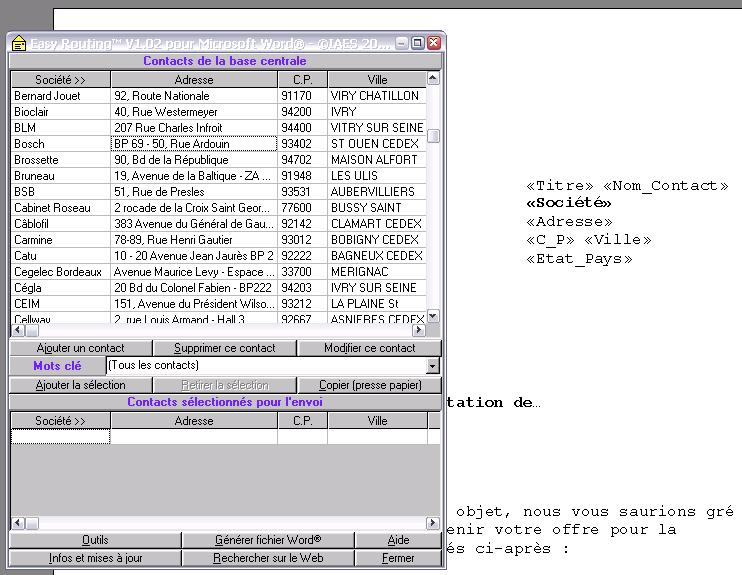
Task: Click 'Ajouter un contact' button
Action: point(80,348)
